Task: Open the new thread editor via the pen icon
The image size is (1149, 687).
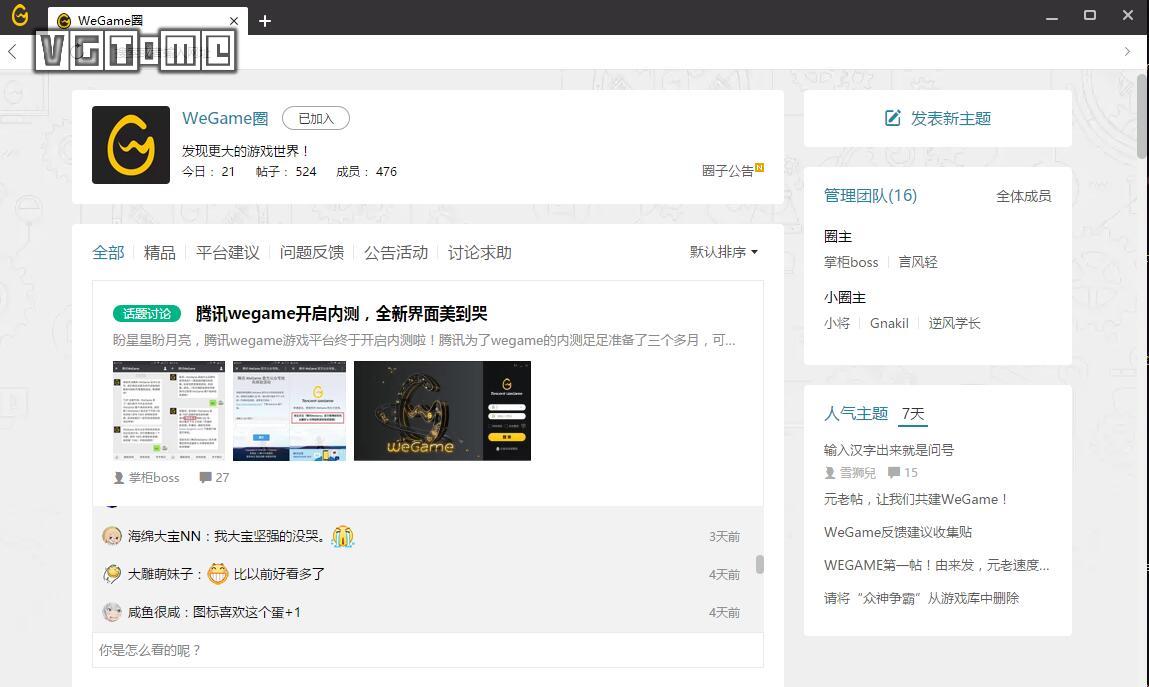Action: [893, 117]
